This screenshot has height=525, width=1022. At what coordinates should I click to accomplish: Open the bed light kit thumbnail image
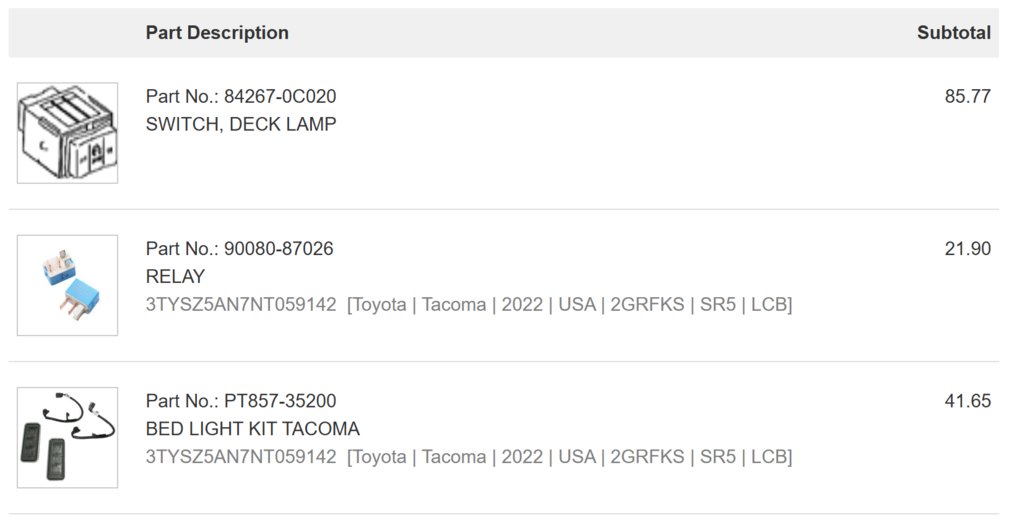[x=67, y=438]
